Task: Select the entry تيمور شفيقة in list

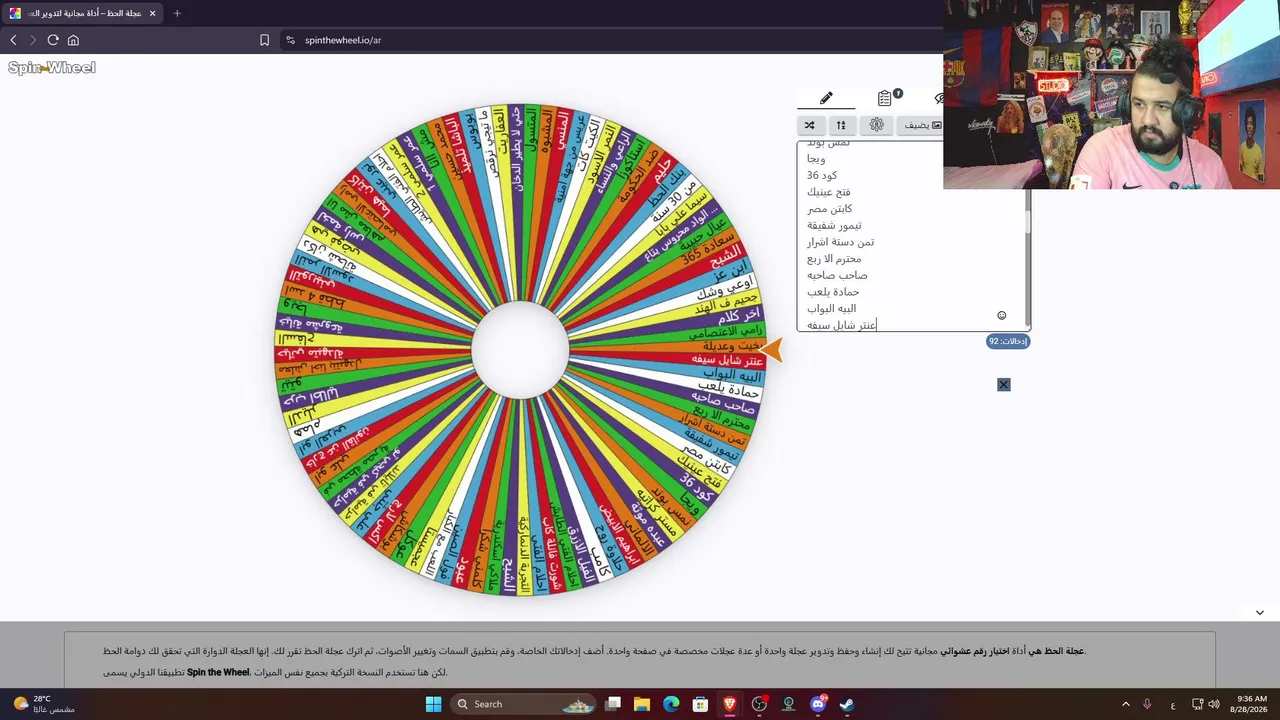Action: click(x=834, y=225)
